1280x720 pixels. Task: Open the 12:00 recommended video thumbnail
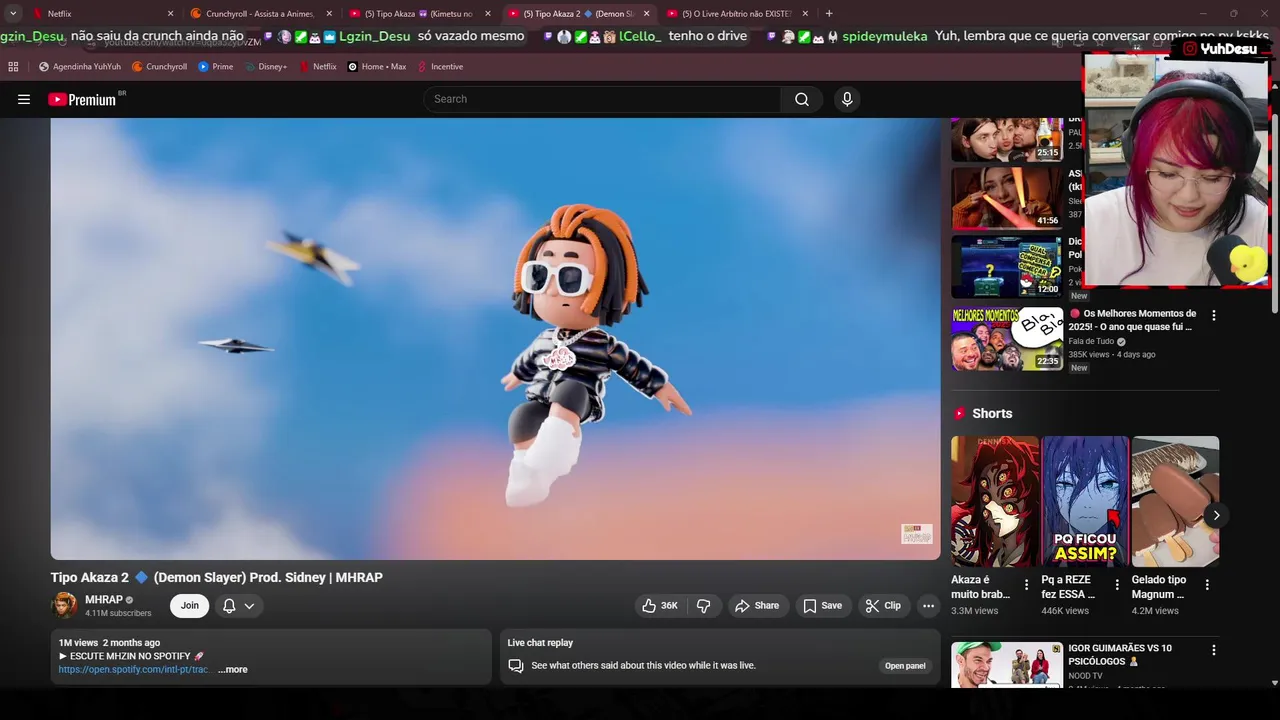(x=1006, y=266)
